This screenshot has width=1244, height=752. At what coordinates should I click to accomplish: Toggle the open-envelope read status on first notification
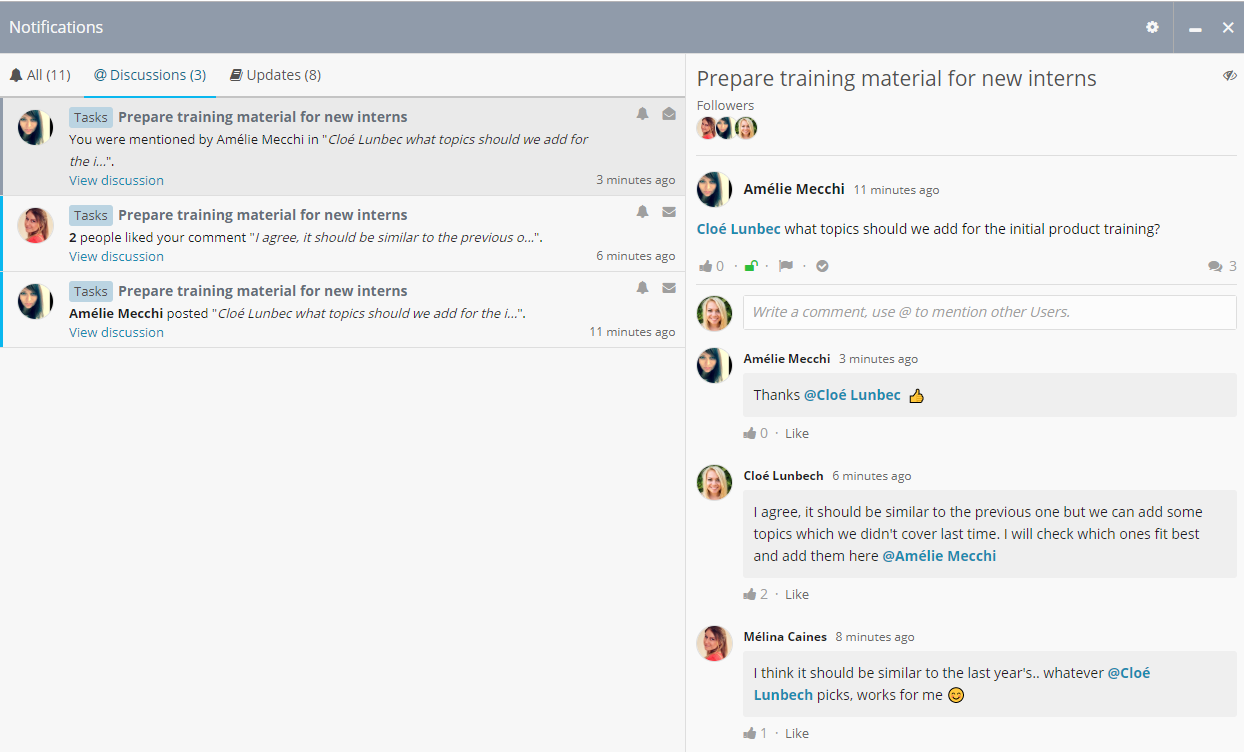tap(669, 114)
